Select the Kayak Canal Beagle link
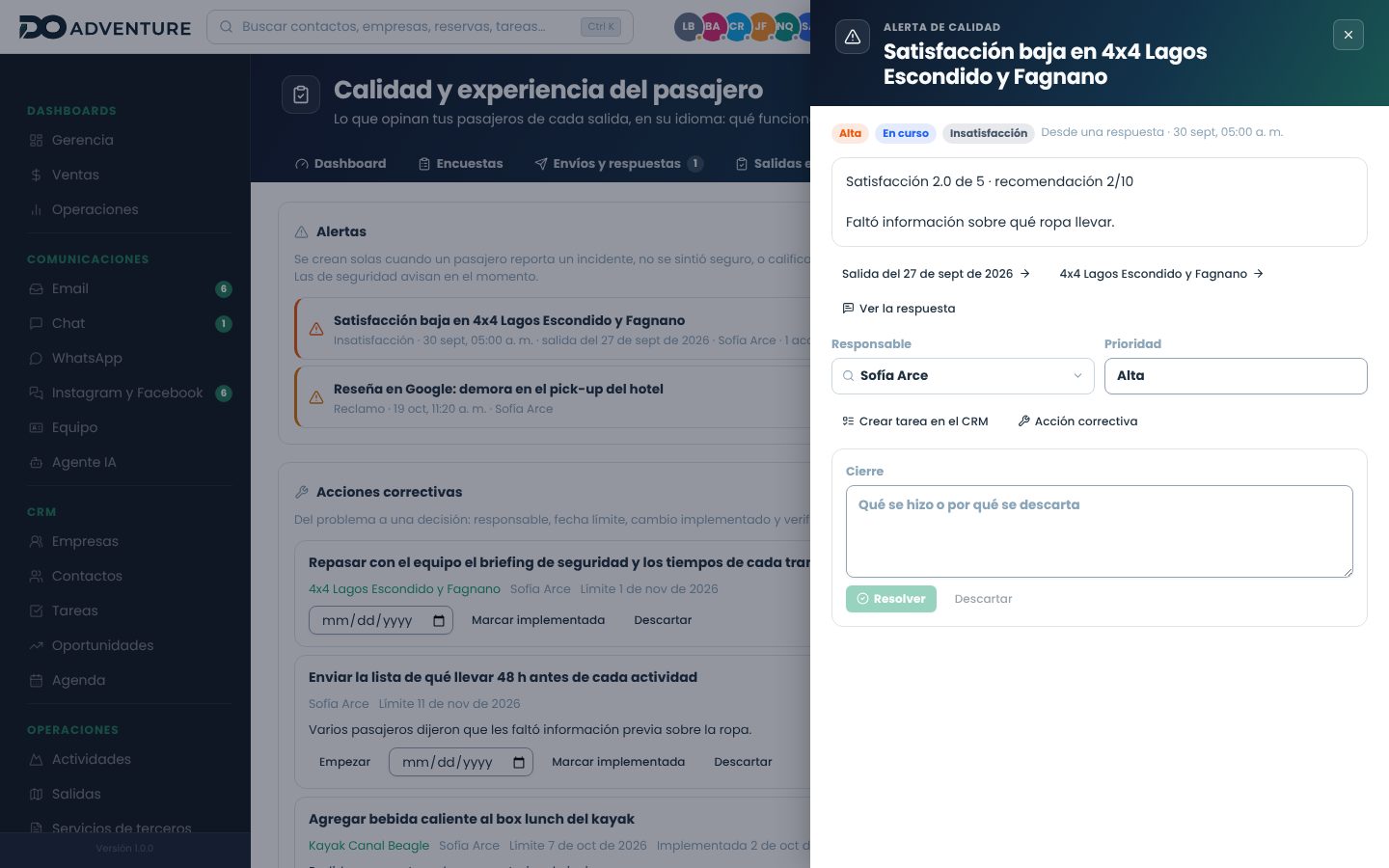Viewport: 1389px width, 868px height. click(x=368, y=846)
